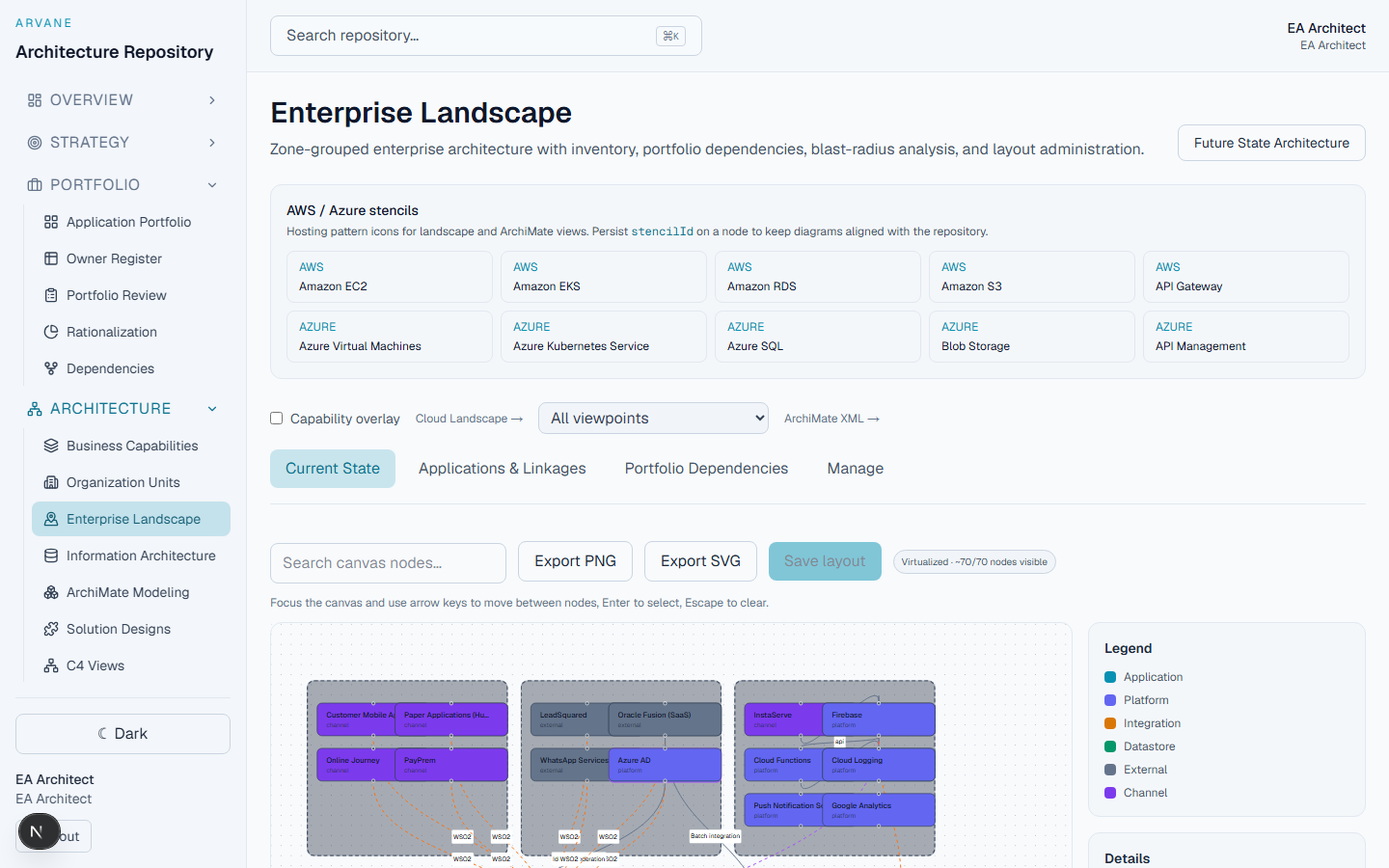
Task: Click the Export SVG button
Action: (x=700, y=561)
